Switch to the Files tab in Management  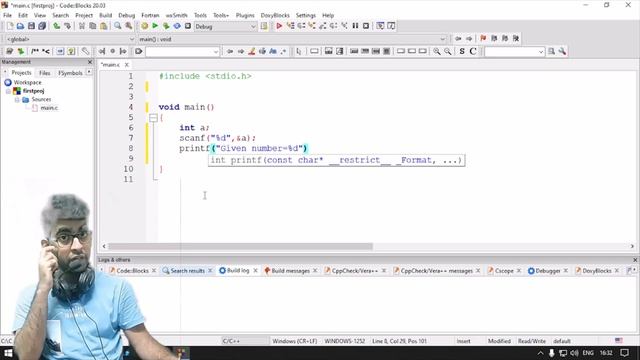[44, 73]
